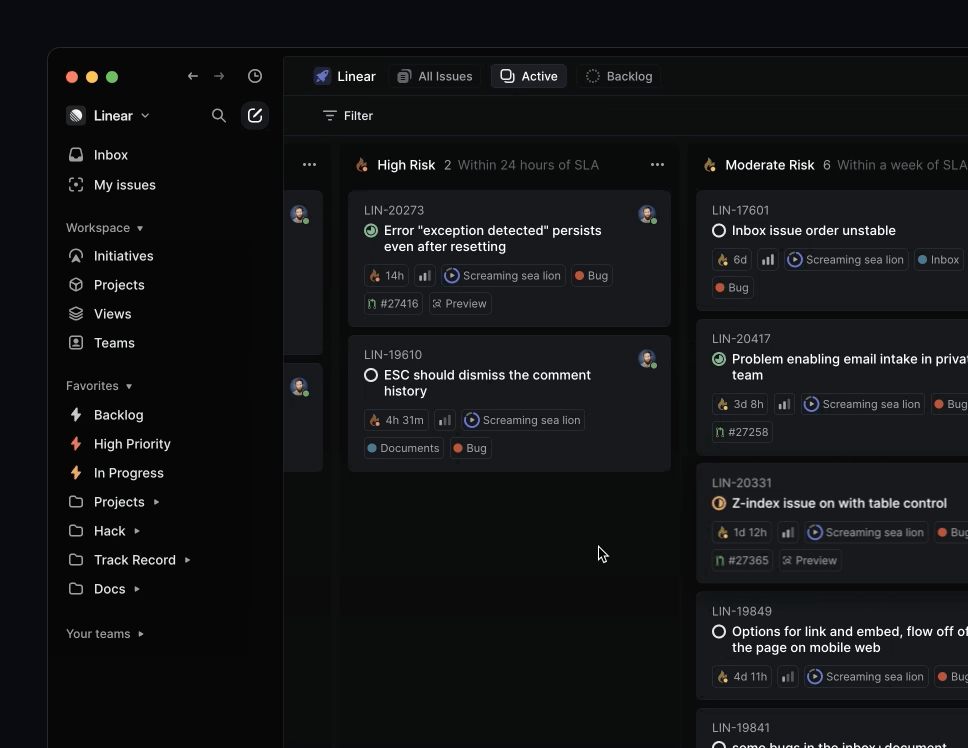The image size is (968, 748).
Task: Change the status circle of LIN-17601
Action: coord(719,231)
